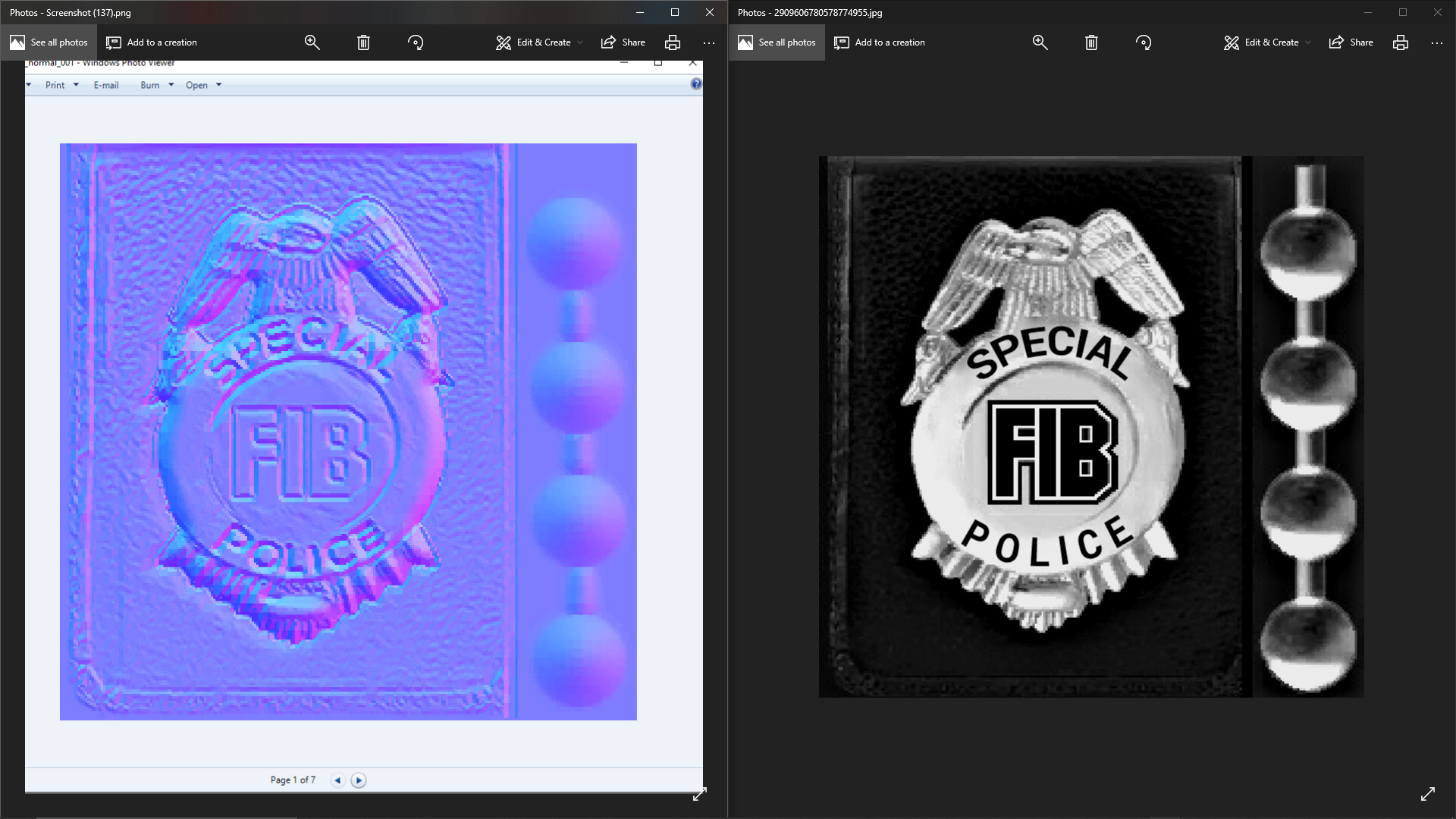Click zoom magnifier icon in left Photos window
The image size is (1456, 819).
(x=312, y=42)
